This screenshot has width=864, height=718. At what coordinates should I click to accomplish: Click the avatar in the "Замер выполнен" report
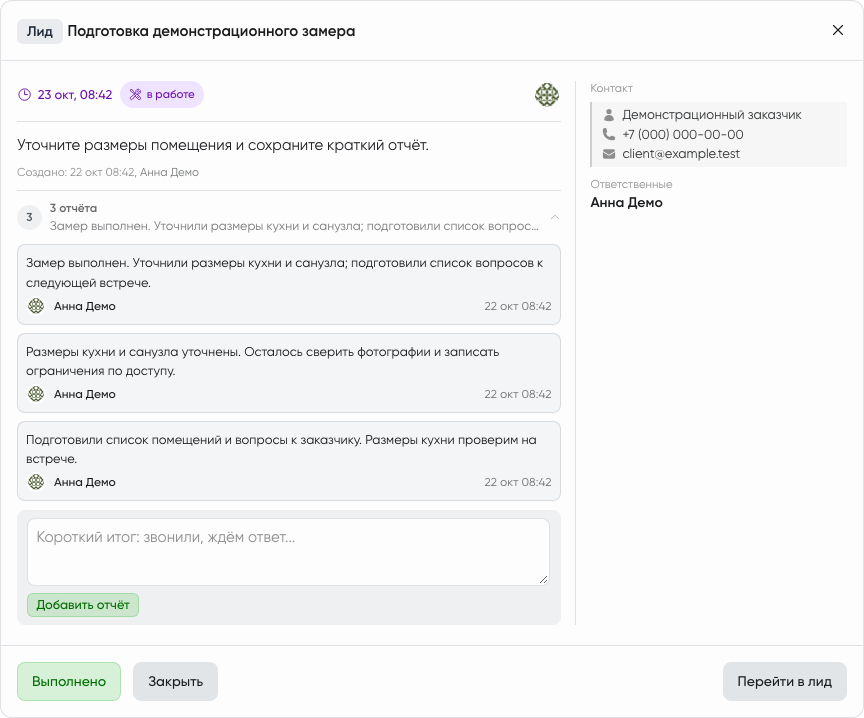click(36, 306)
